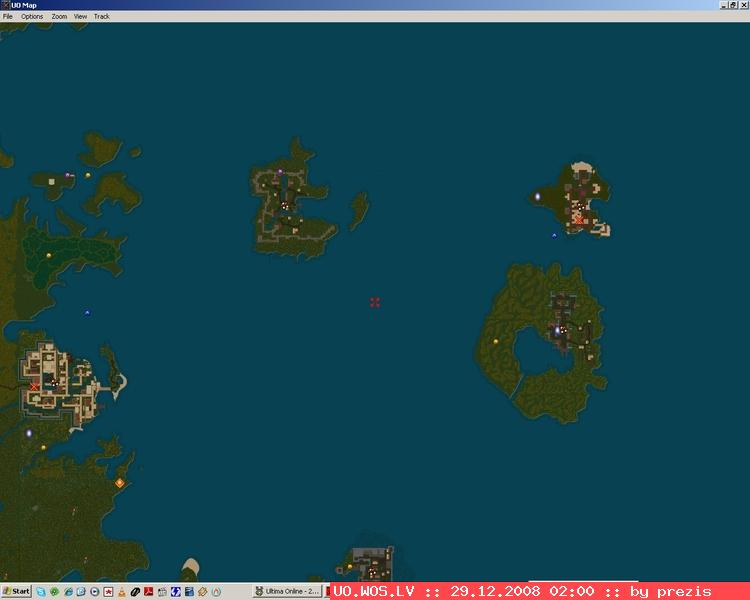Launch Internet Explorer from quick launch
Image resolution: width=750 pixels, height=600 pixels.
68,592
